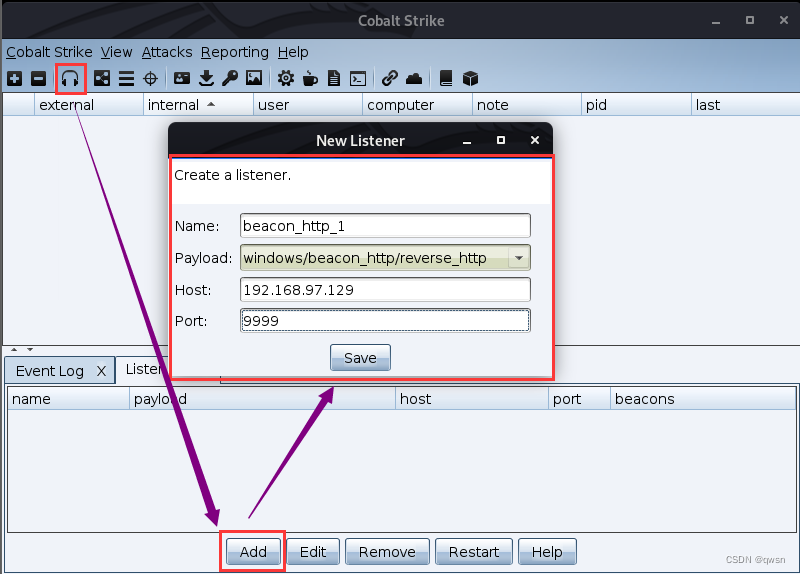This screenshot has height=574, width=800.
Task: Open Credentials card icon
Action: click(182, 78)
